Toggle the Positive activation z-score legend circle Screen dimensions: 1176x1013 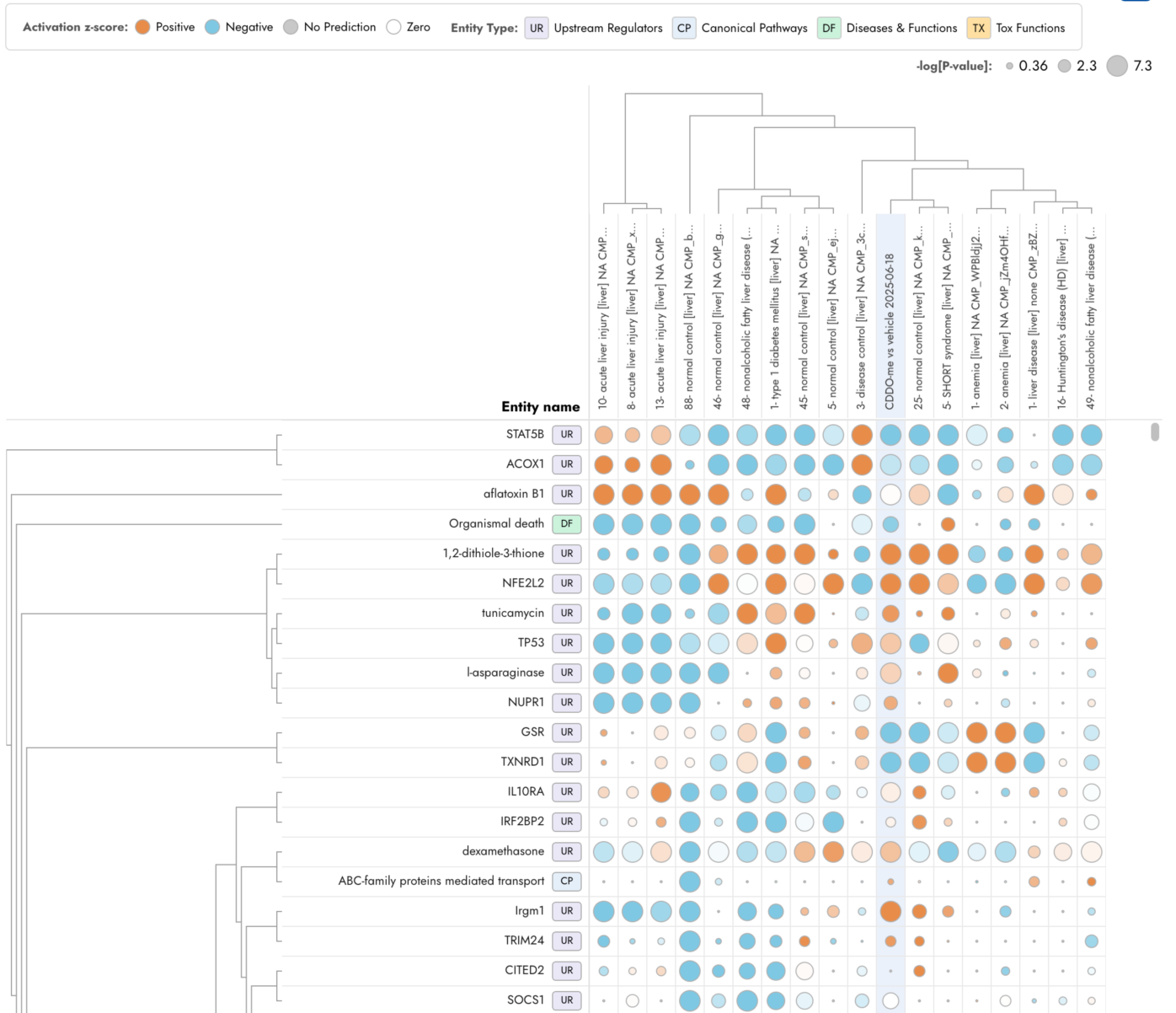click(142, 27)
